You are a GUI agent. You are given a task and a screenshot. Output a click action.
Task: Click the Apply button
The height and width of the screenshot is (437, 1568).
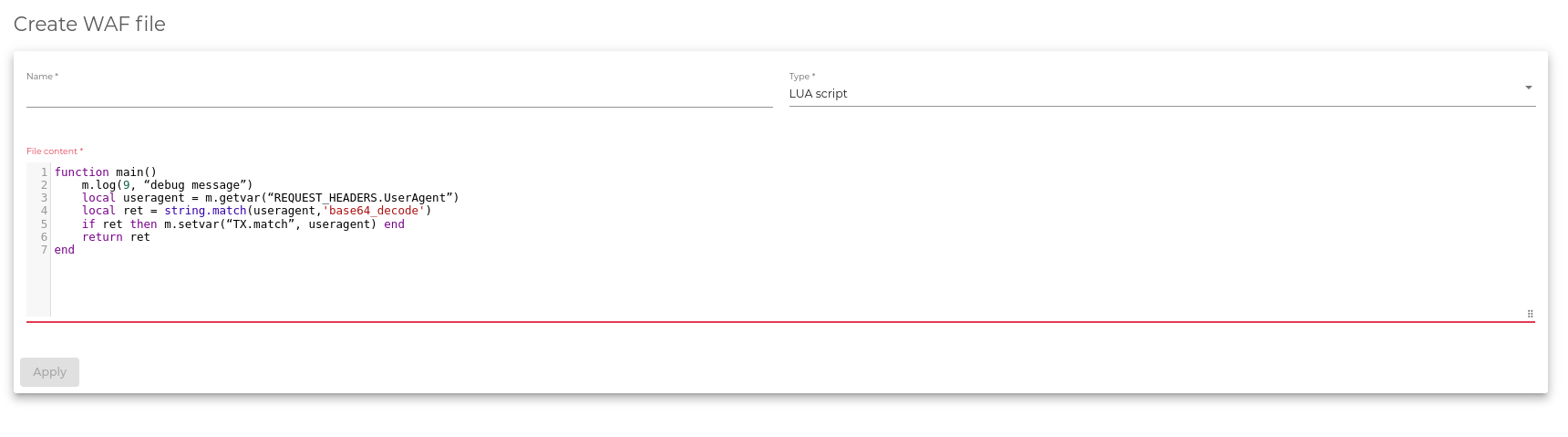pyautogui.click(x=50, y=372)
